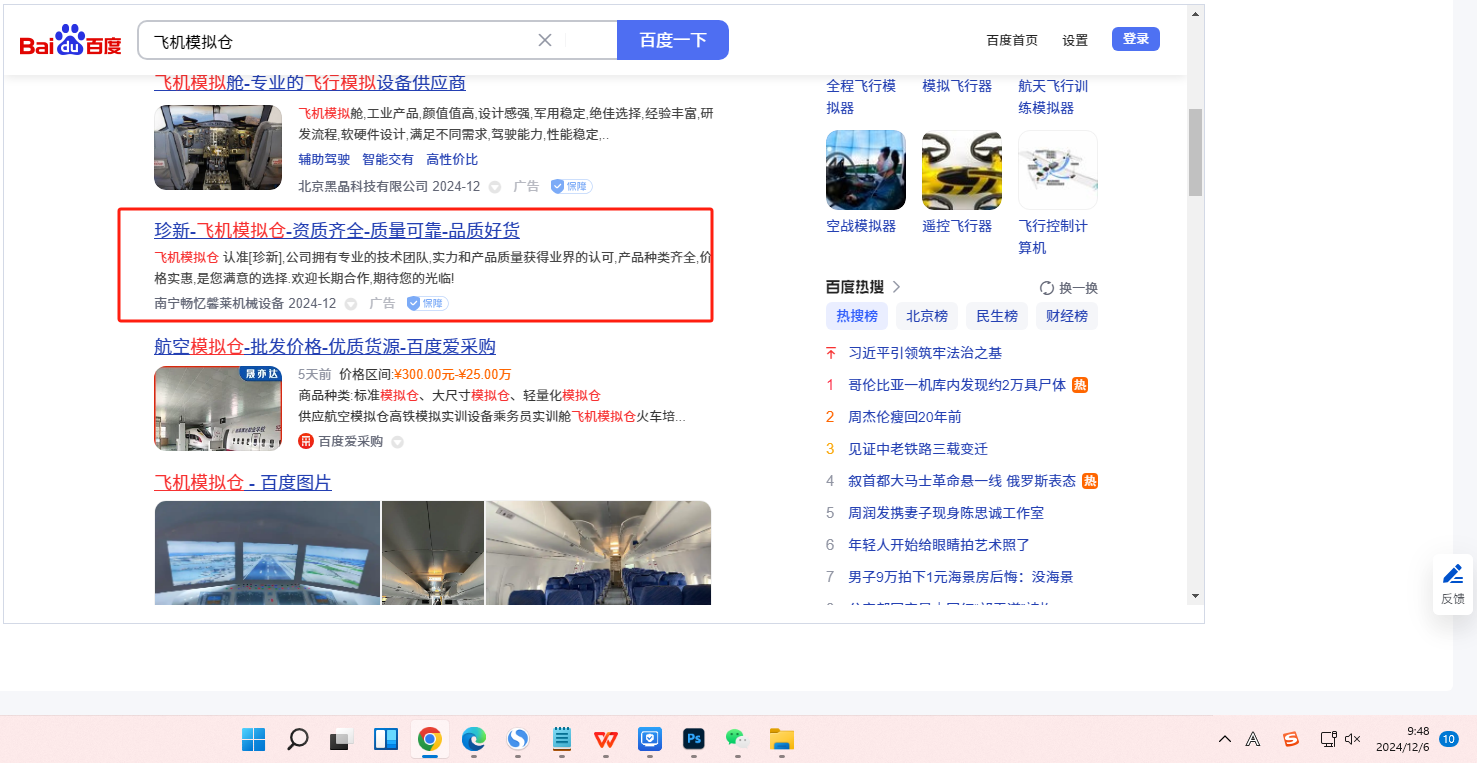
Task: Open Photoshop from the taskbar
Action: (x=694, y=740)
